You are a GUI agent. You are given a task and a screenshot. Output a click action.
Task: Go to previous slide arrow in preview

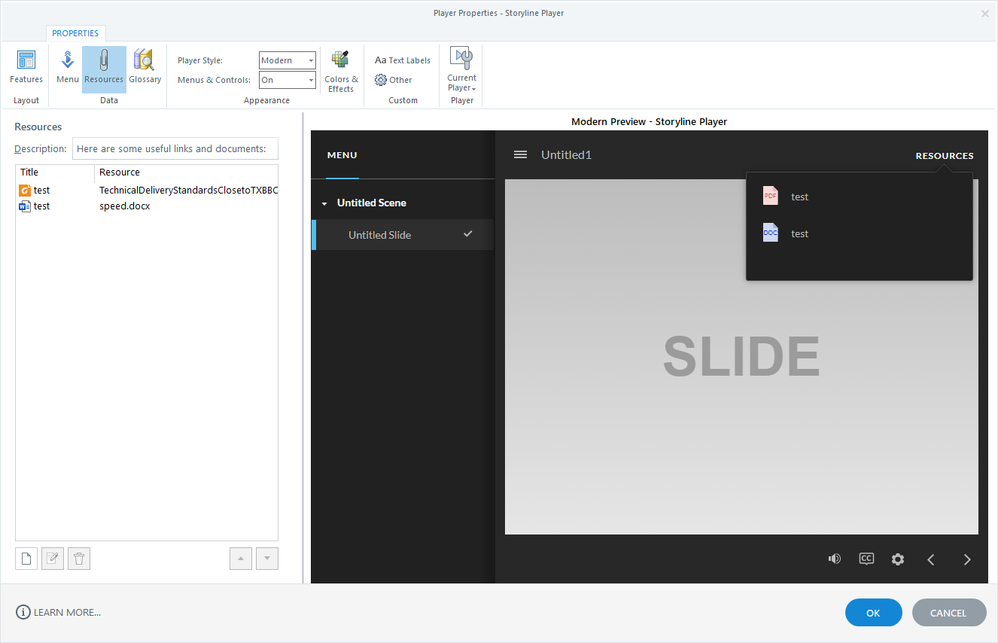(931, 560)
